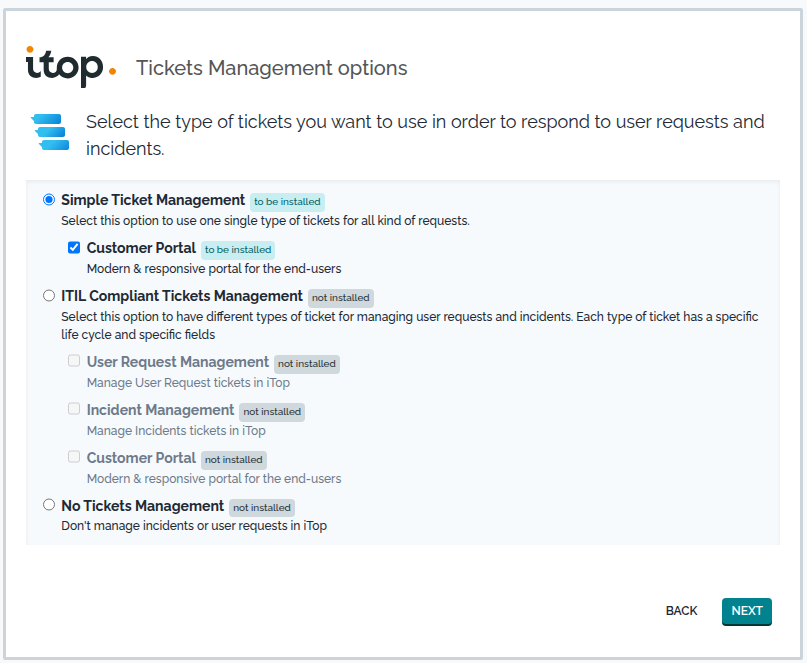
Task: Click 'not installed' badge beside User Request Management
Action: [307, 364]
